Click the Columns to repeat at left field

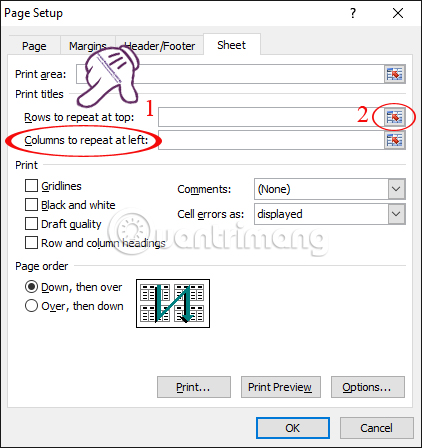tap(271, 140)
